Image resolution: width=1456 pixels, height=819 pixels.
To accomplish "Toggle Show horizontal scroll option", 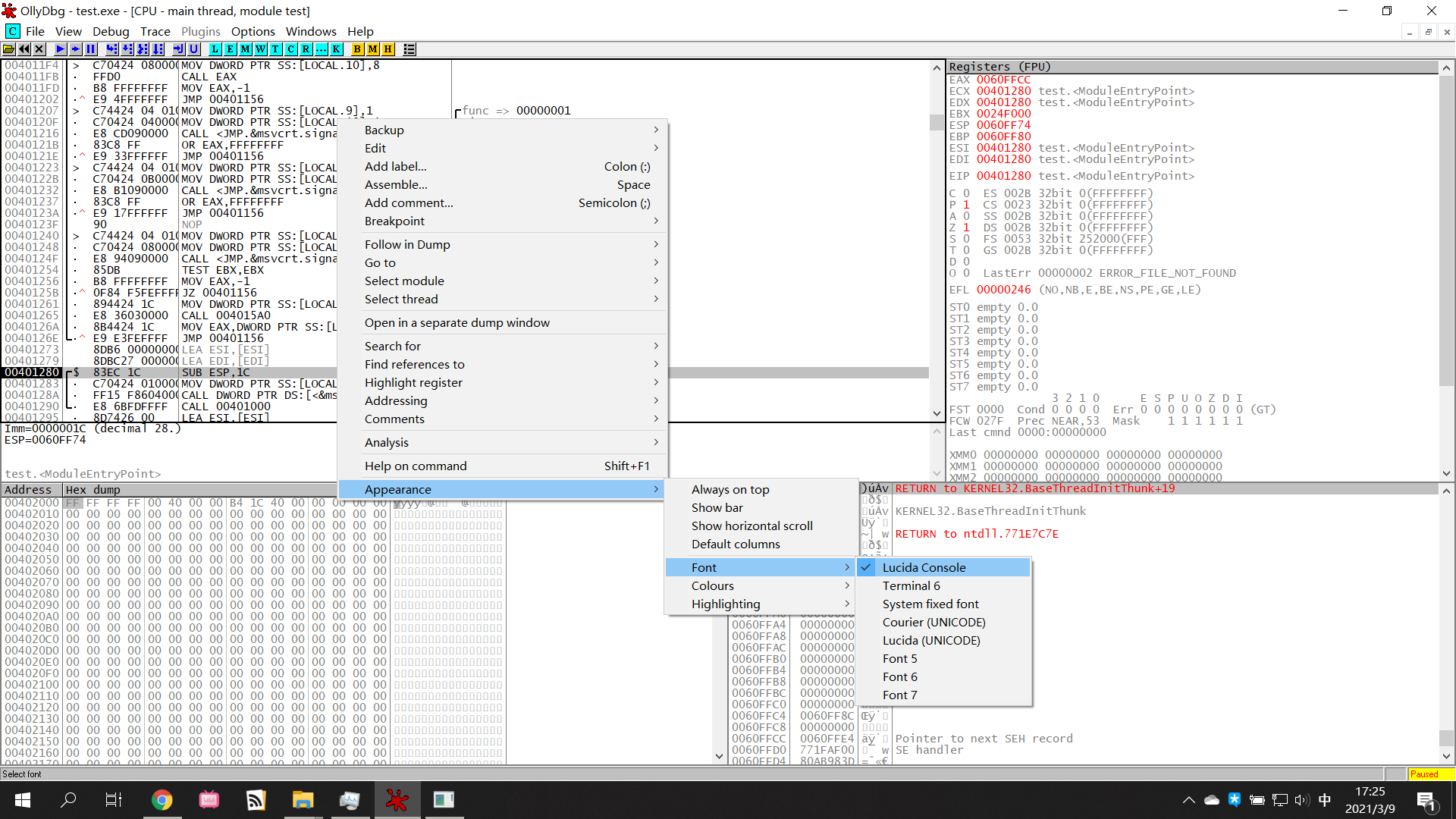I will click(x=752, y=526).
